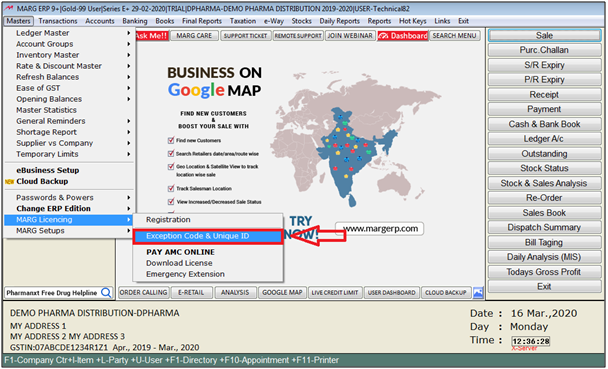Open the www.margerp.com link
608x369 pixels.
pos(380,229)
